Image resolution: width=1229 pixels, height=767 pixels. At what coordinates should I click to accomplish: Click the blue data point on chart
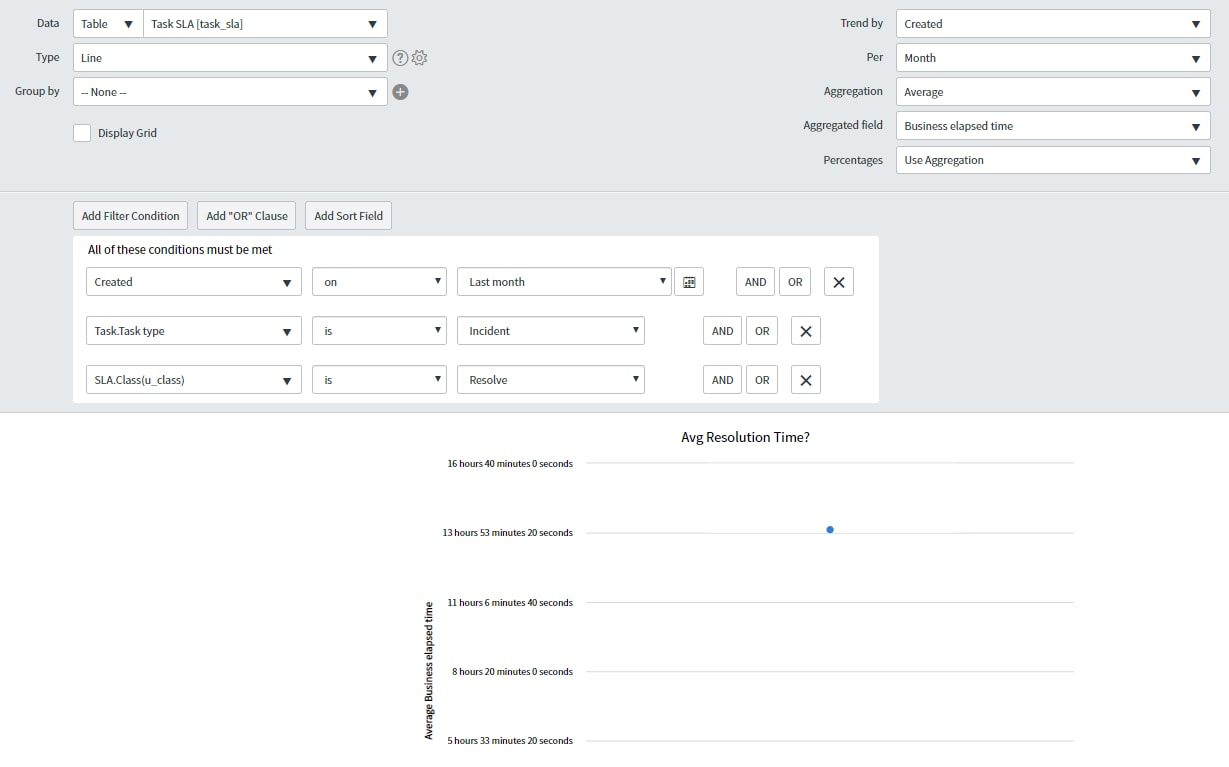point(830,529)
